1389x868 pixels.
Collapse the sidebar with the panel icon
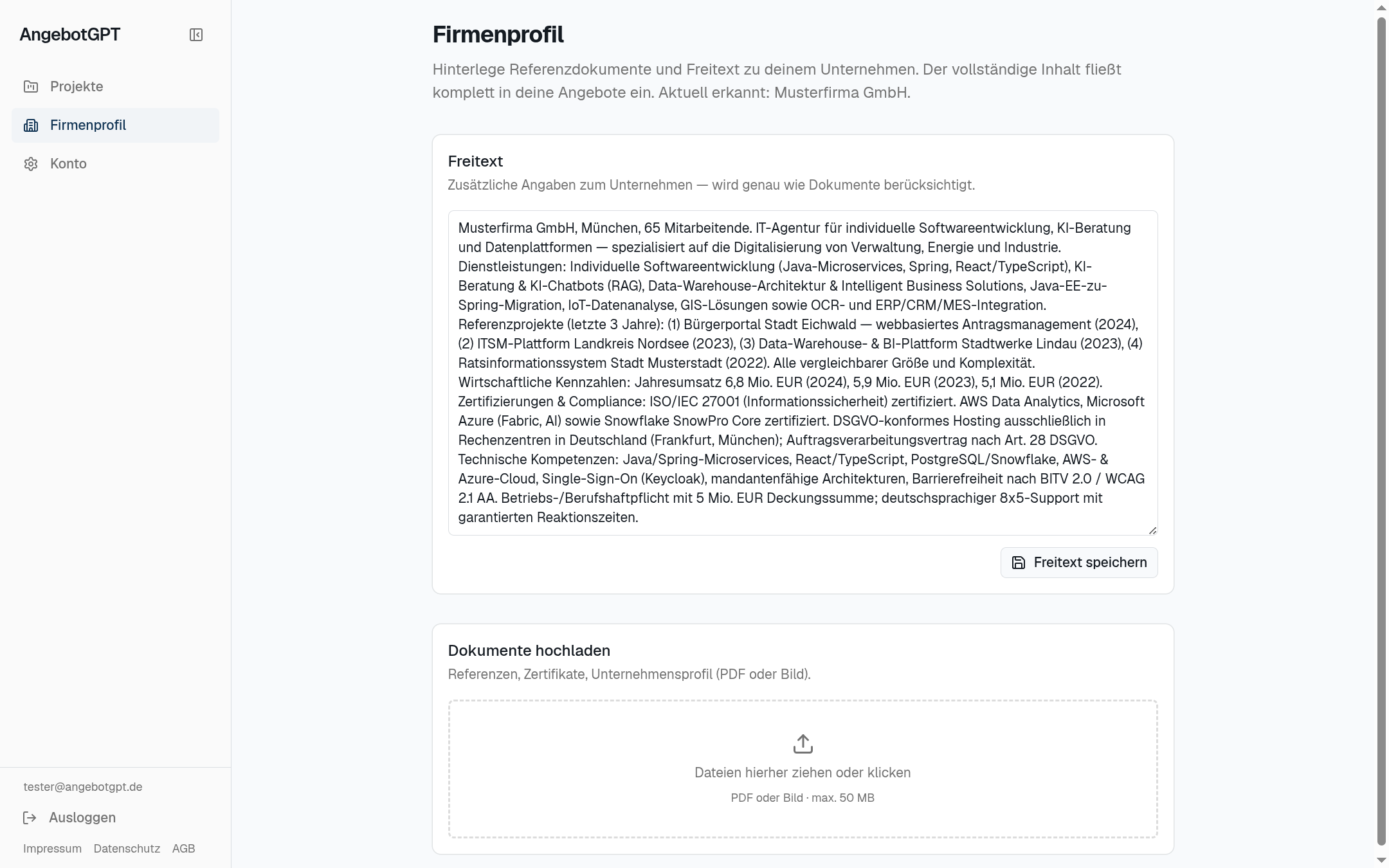point(196,35)
